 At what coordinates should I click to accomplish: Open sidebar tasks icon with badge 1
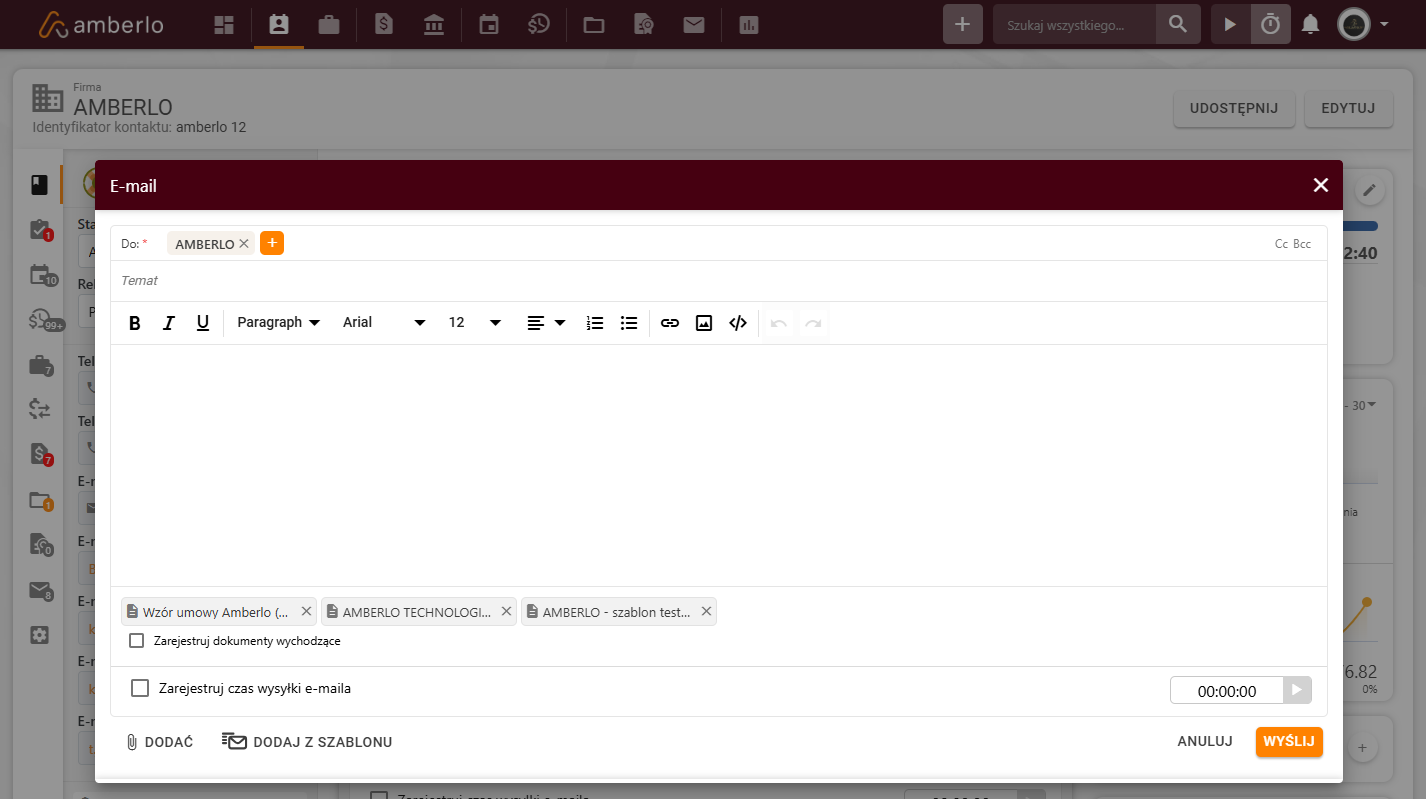coord(40,231)
